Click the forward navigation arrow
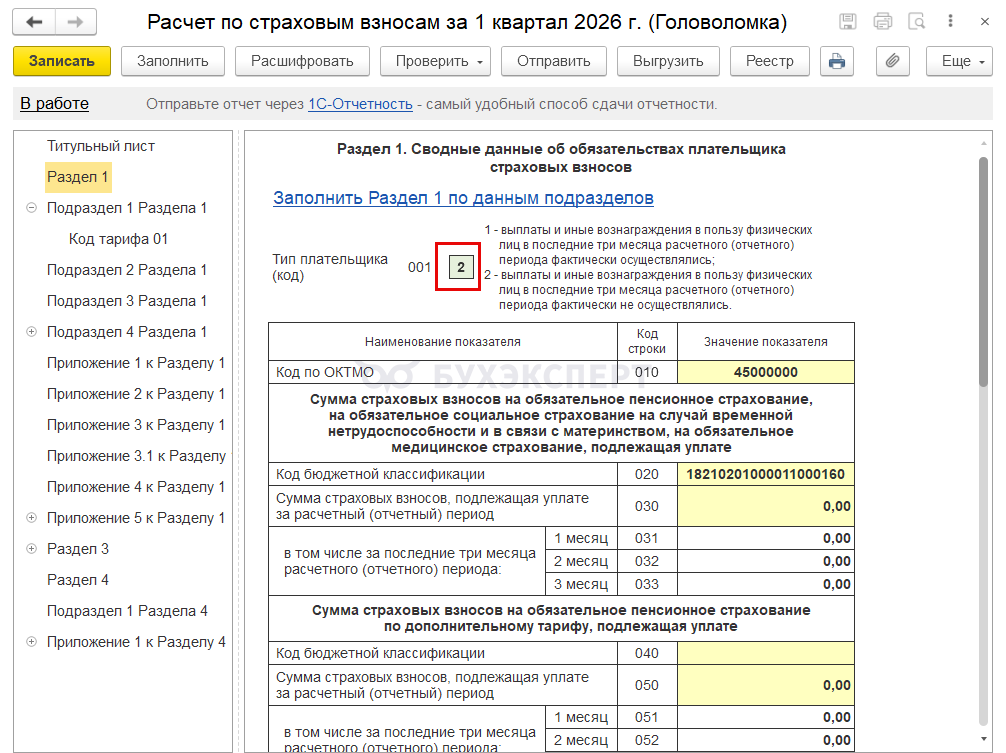Viewport: 1006px width, 753px height. point(75,22)
